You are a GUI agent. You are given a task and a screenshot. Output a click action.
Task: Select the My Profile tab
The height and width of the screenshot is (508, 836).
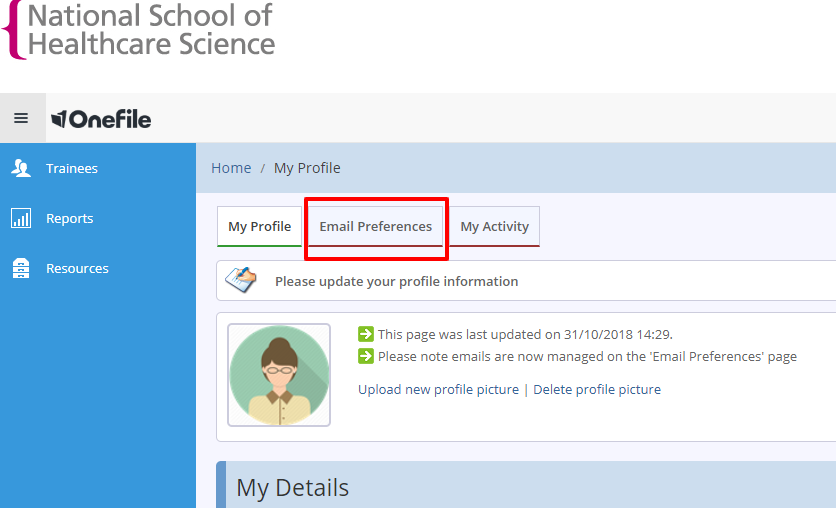(260, 227)
